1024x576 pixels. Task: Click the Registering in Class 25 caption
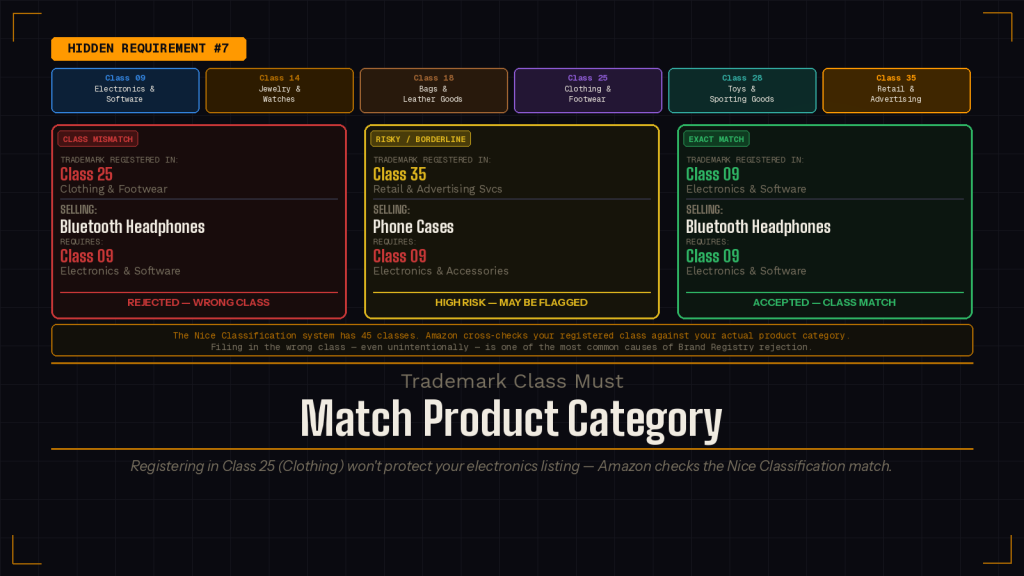(511, 466)
